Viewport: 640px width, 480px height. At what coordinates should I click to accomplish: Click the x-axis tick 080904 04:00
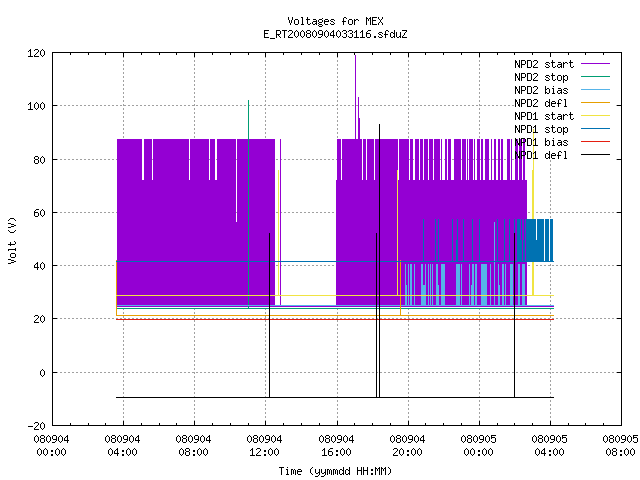coord(122,446)
